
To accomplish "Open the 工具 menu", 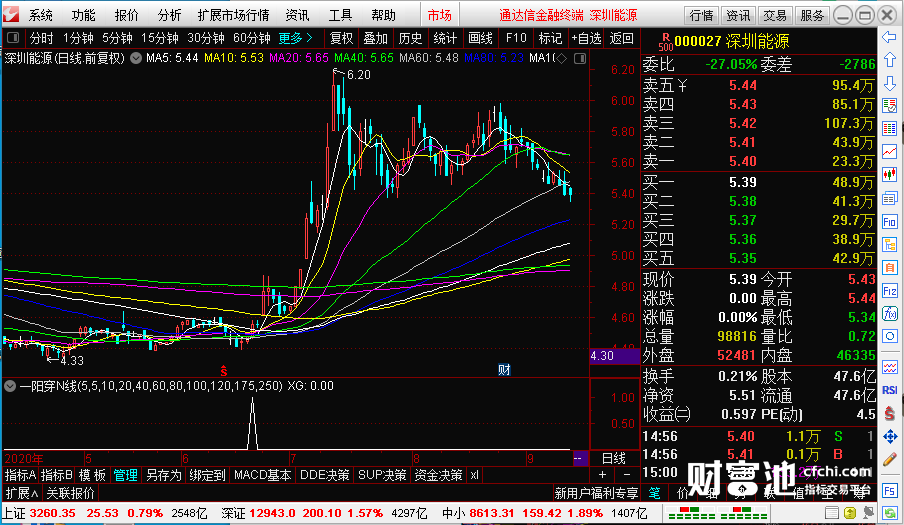I will [340, 16].
